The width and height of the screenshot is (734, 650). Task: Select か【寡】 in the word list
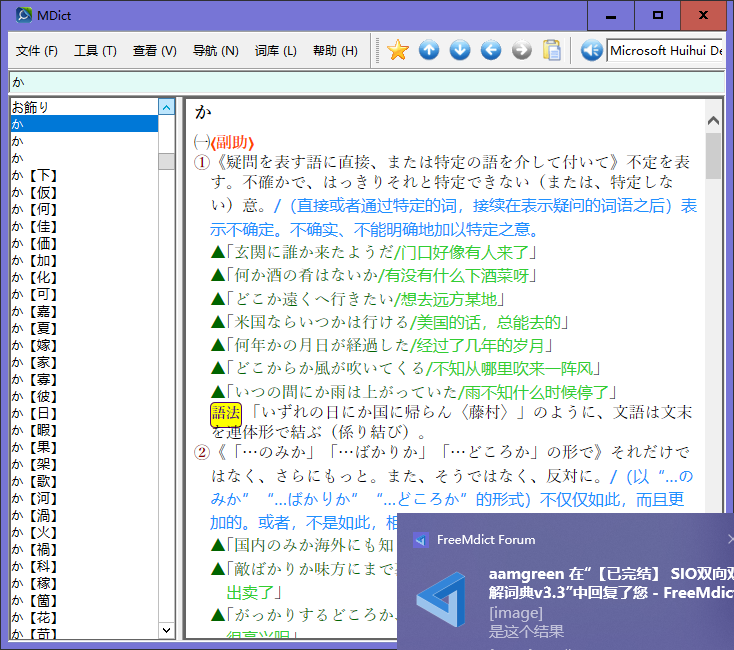84,380
